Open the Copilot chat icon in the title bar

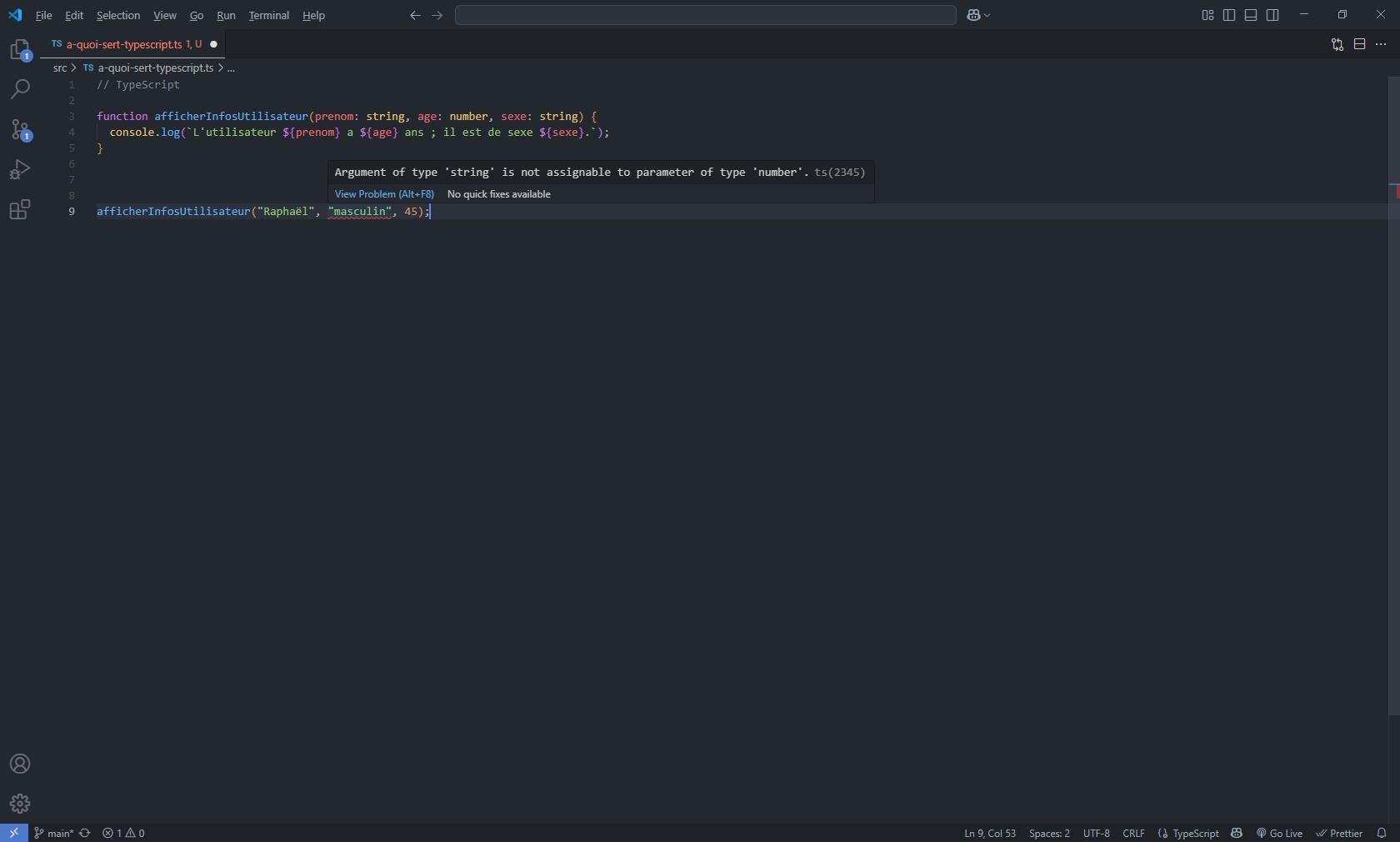click(x=973, y=15)
